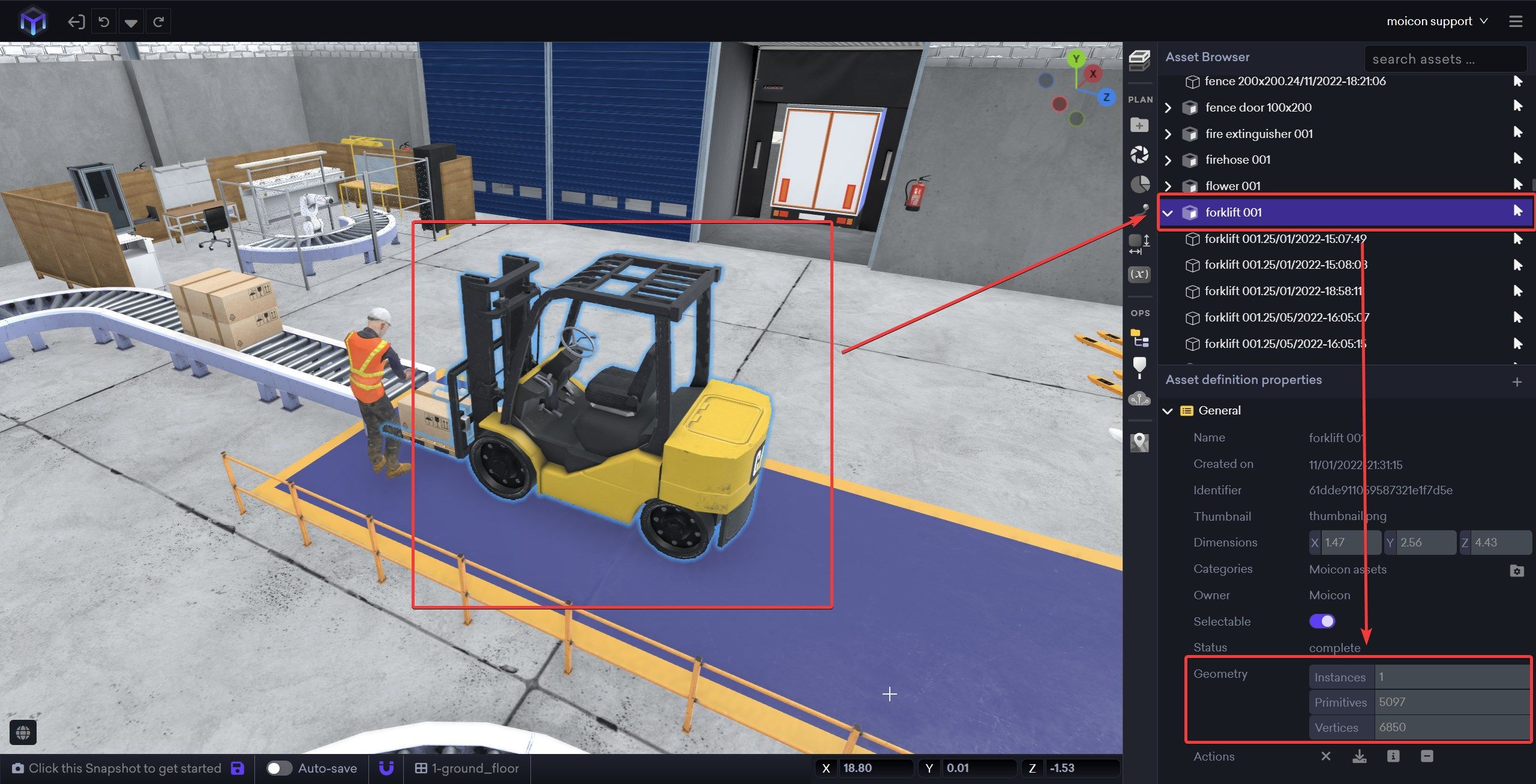Image resolution: width=1536 pixels, height=784 pixels.
Task: Open the variables (x) sidebar icon
Action: click(1139, 274)
